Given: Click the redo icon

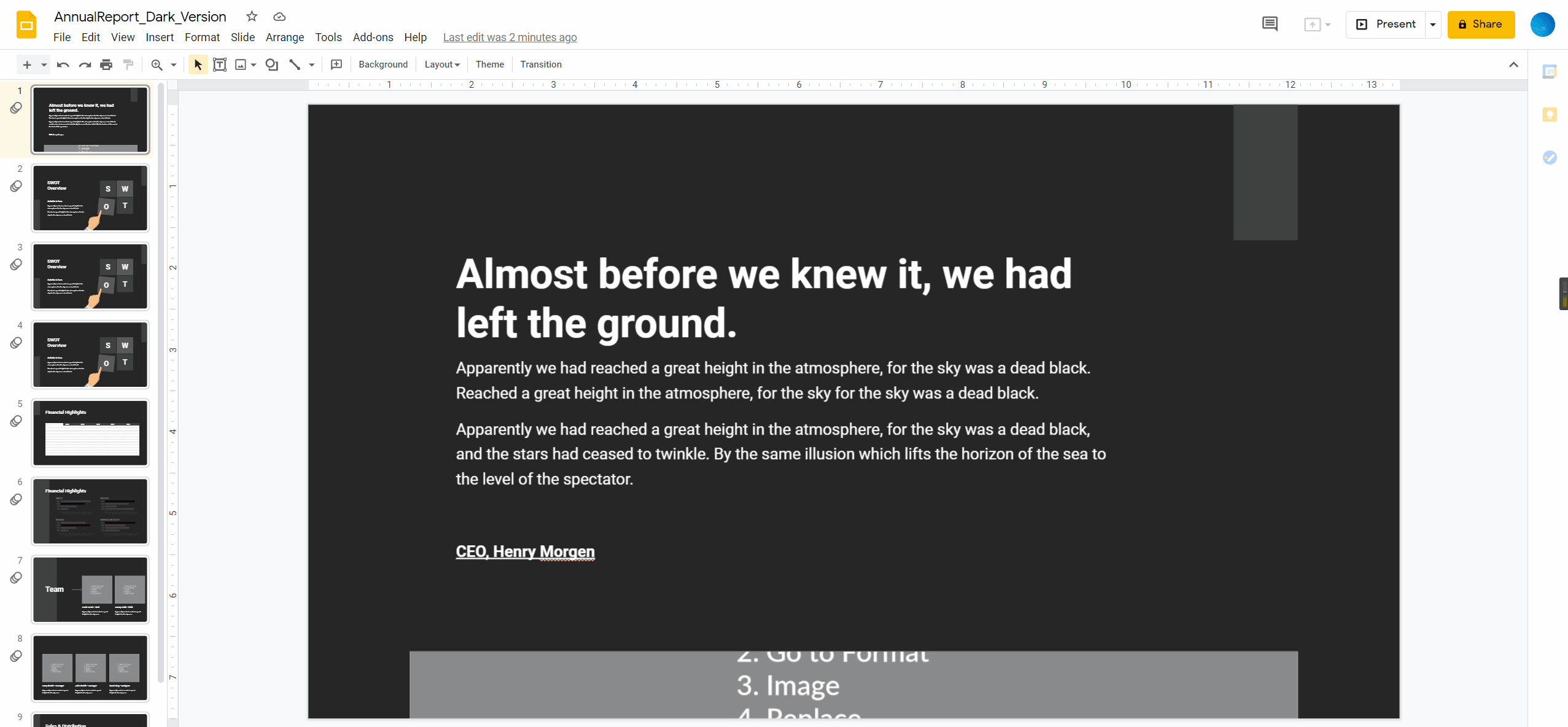Looking at the screenshot, I should (x=84, y=64).
